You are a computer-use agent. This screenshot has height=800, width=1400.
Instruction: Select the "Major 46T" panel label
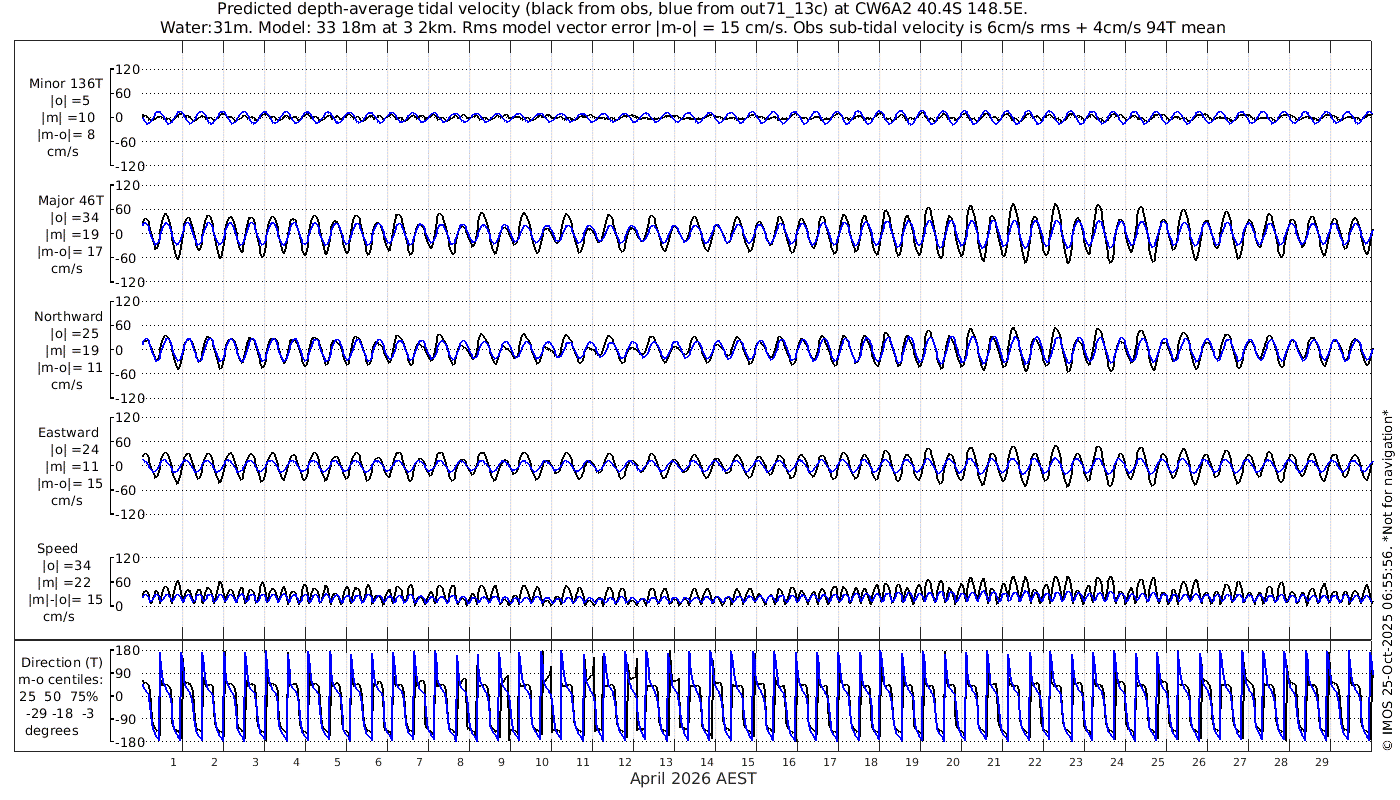pos(70,201)
